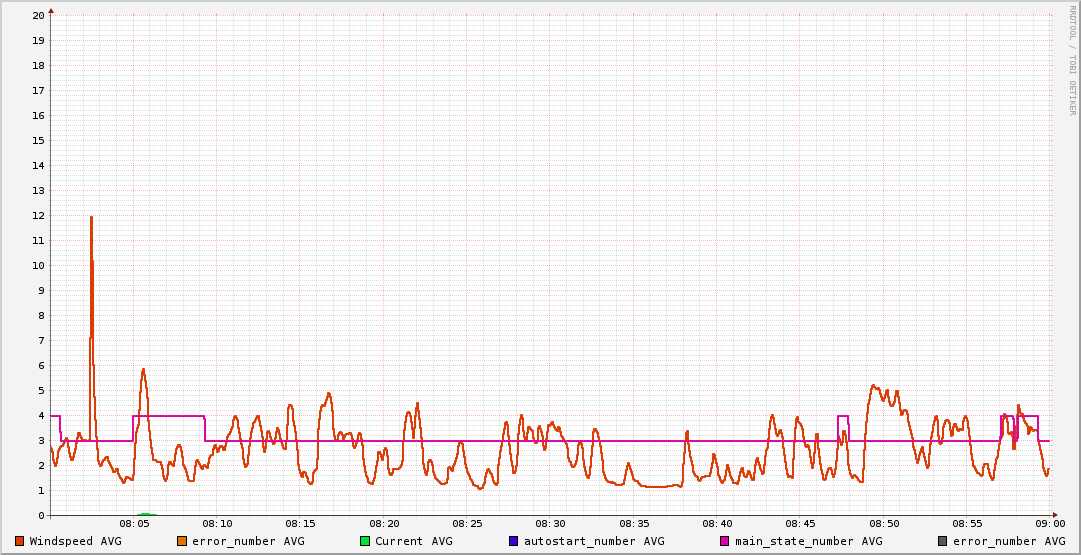1081x555 pixels.
Task: Click the peak of the Windspeed spike at 12
Action: (91, 216)
